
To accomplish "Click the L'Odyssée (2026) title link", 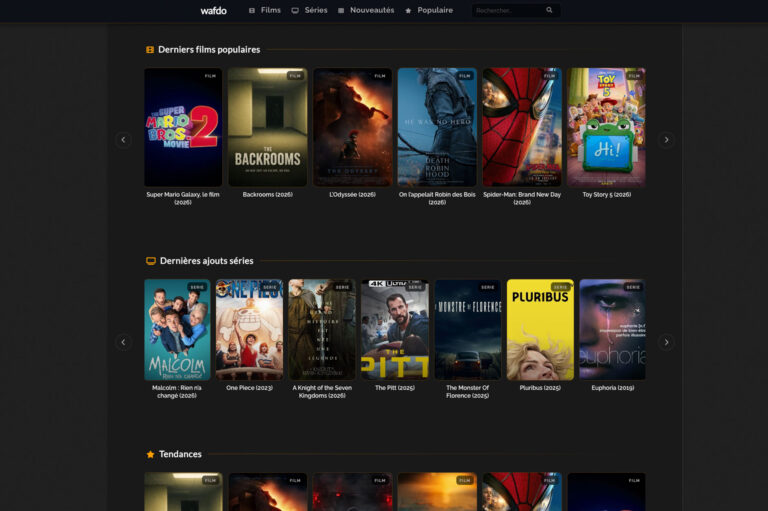I will 352,195.
